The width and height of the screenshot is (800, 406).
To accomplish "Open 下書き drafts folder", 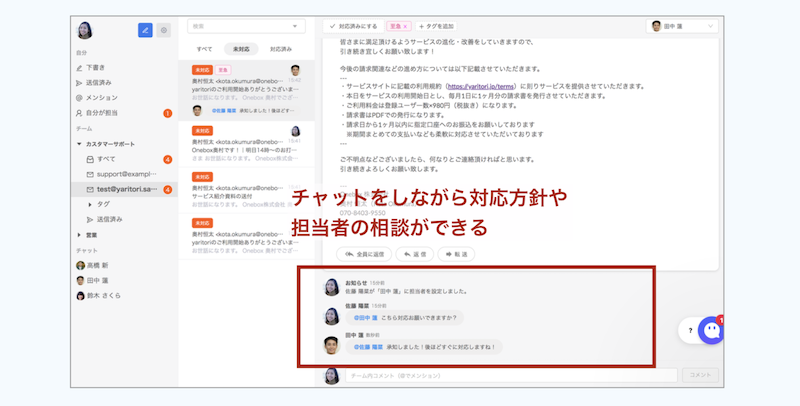I will click(96, 67).
